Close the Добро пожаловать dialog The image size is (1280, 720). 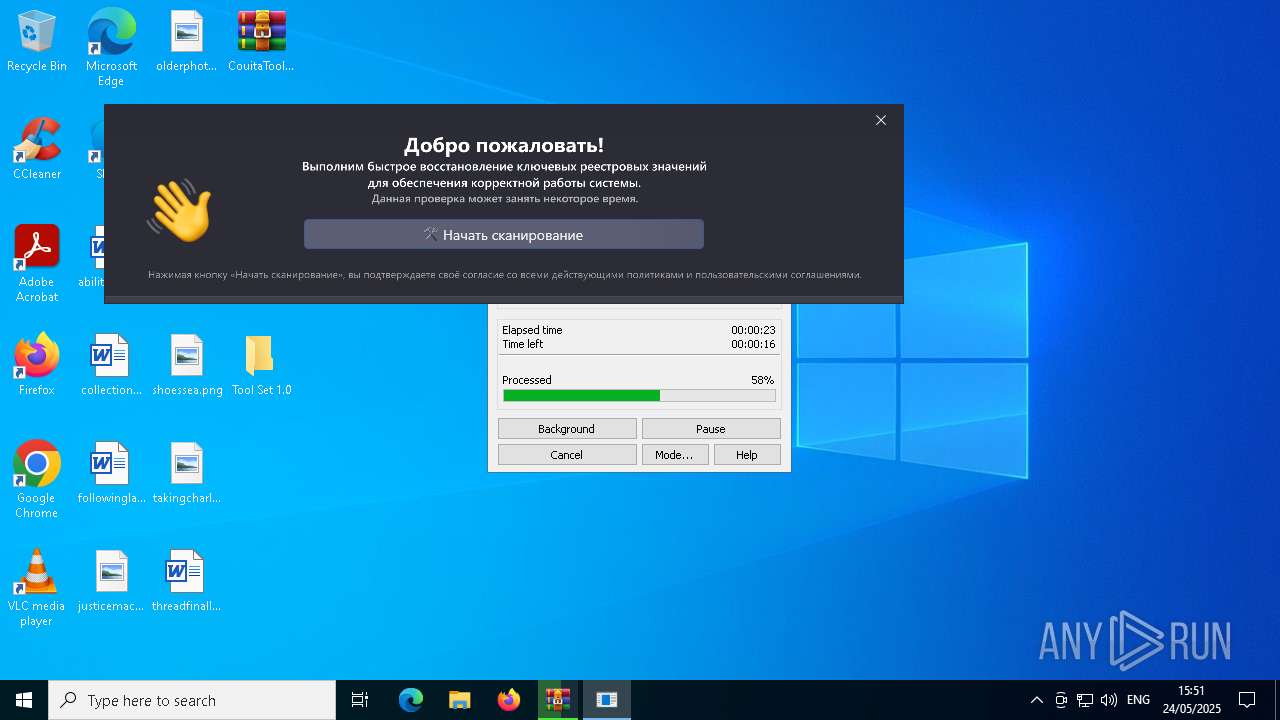(x=881, y=120)
